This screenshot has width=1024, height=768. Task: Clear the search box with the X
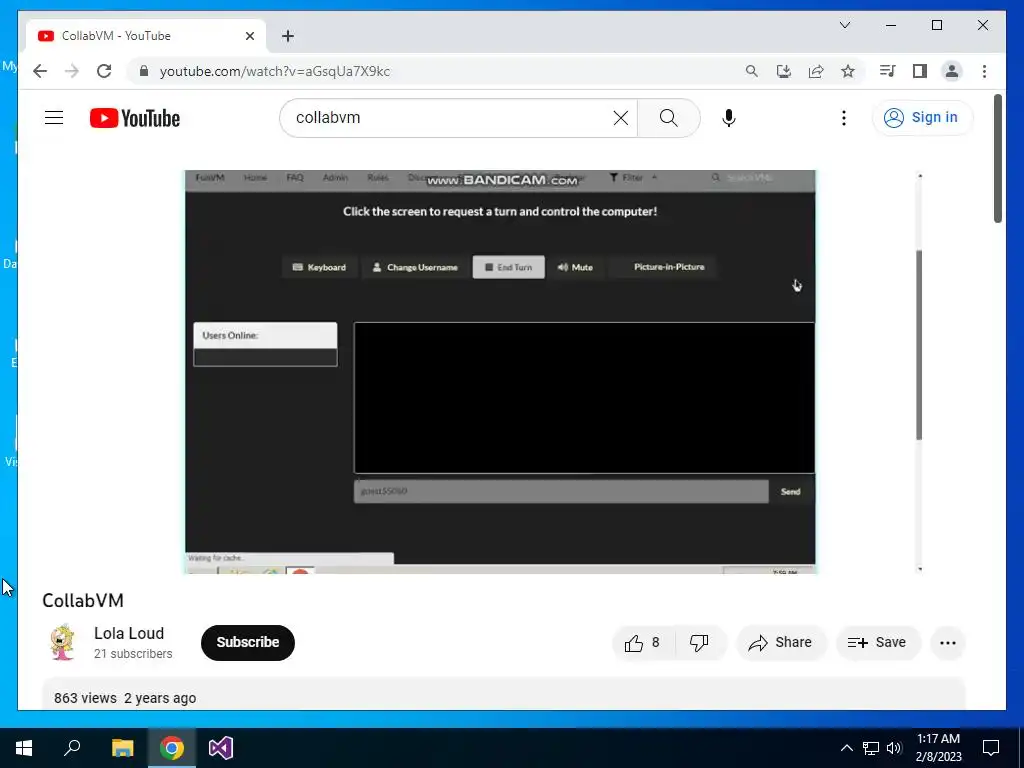pos(621,118)
